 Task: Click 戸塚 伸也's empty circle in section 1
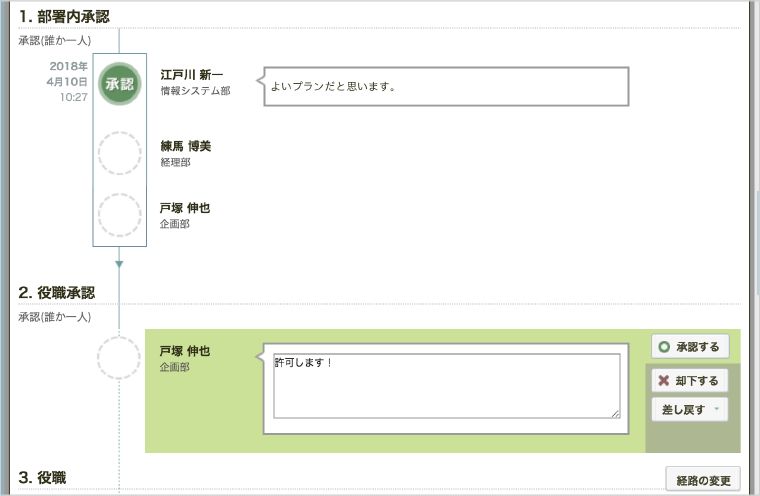click(119, 215)
